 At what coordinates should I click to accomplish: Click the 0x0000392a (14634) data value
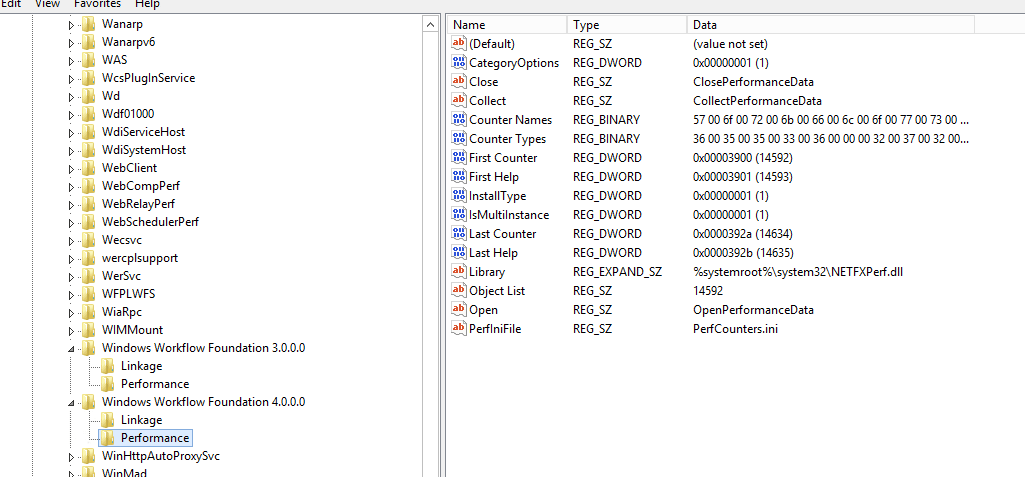tap(743, 233)
